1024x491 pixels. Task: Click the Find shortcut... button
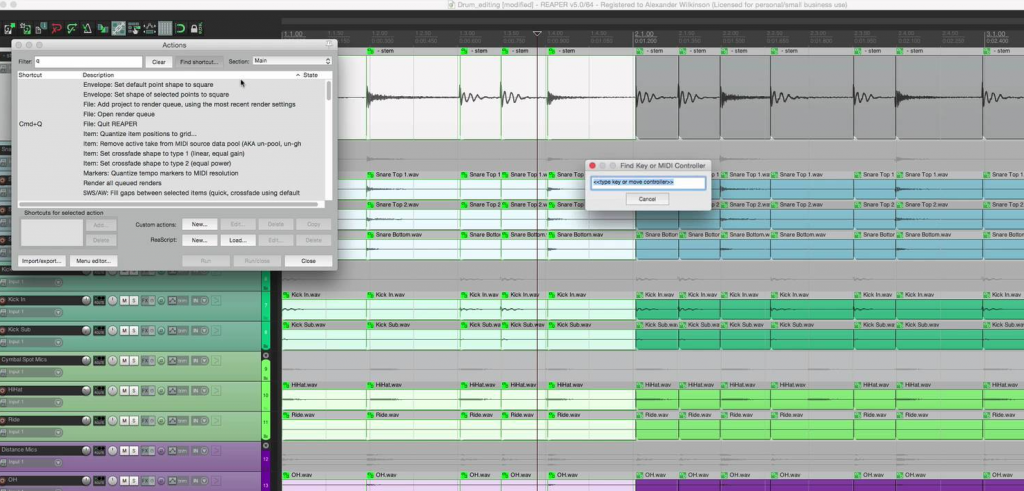click(199, 62)
